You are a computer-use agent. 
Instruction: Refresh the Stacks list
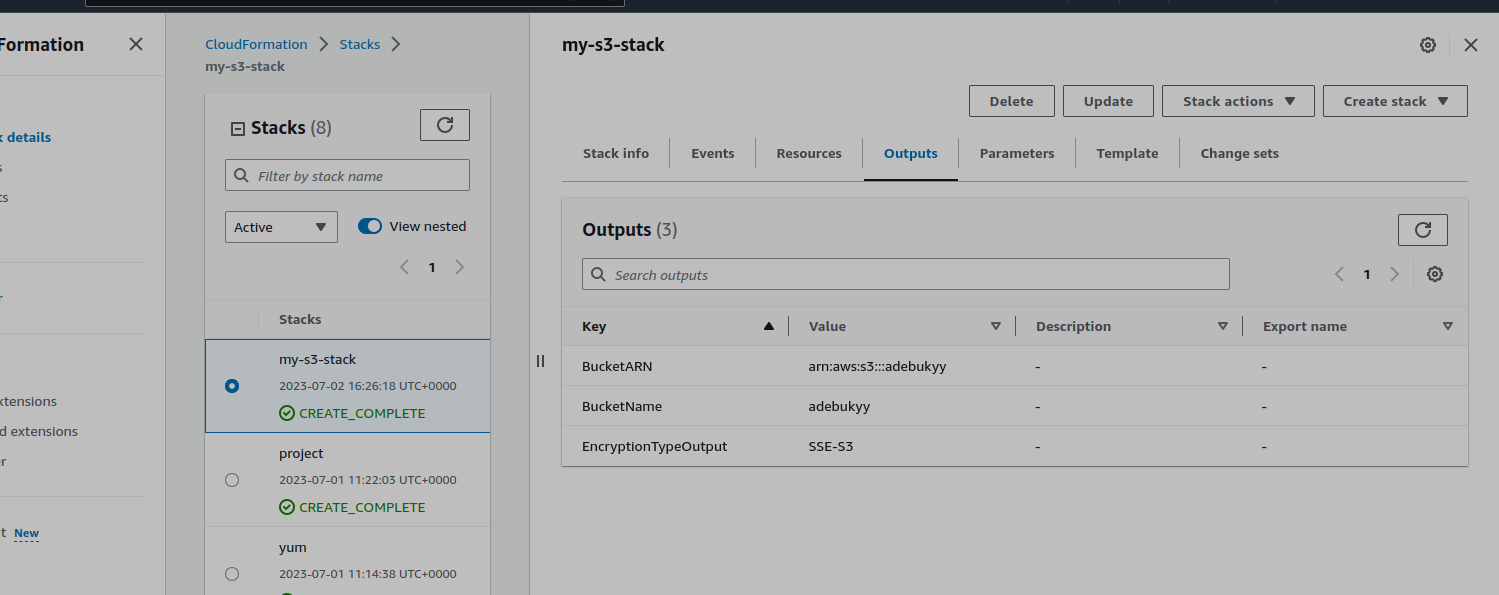(444, 124)
